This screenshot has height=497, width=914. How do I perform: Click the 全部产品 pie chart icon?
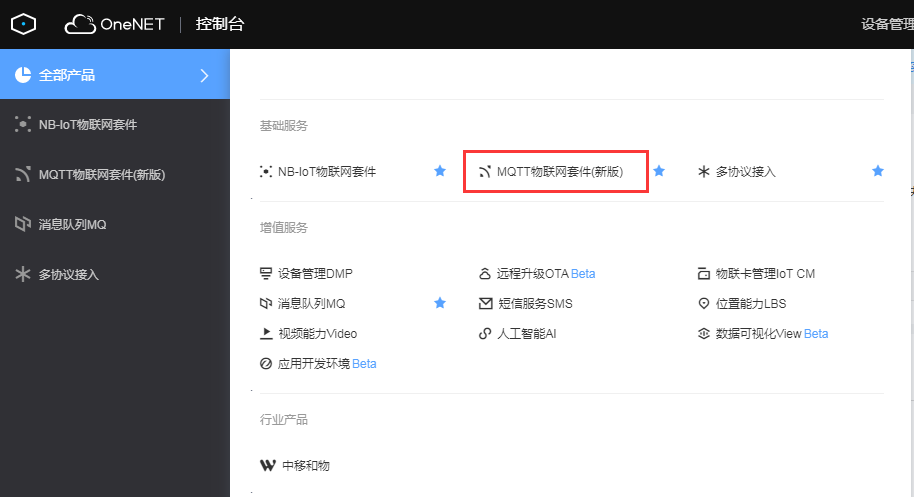23,75
